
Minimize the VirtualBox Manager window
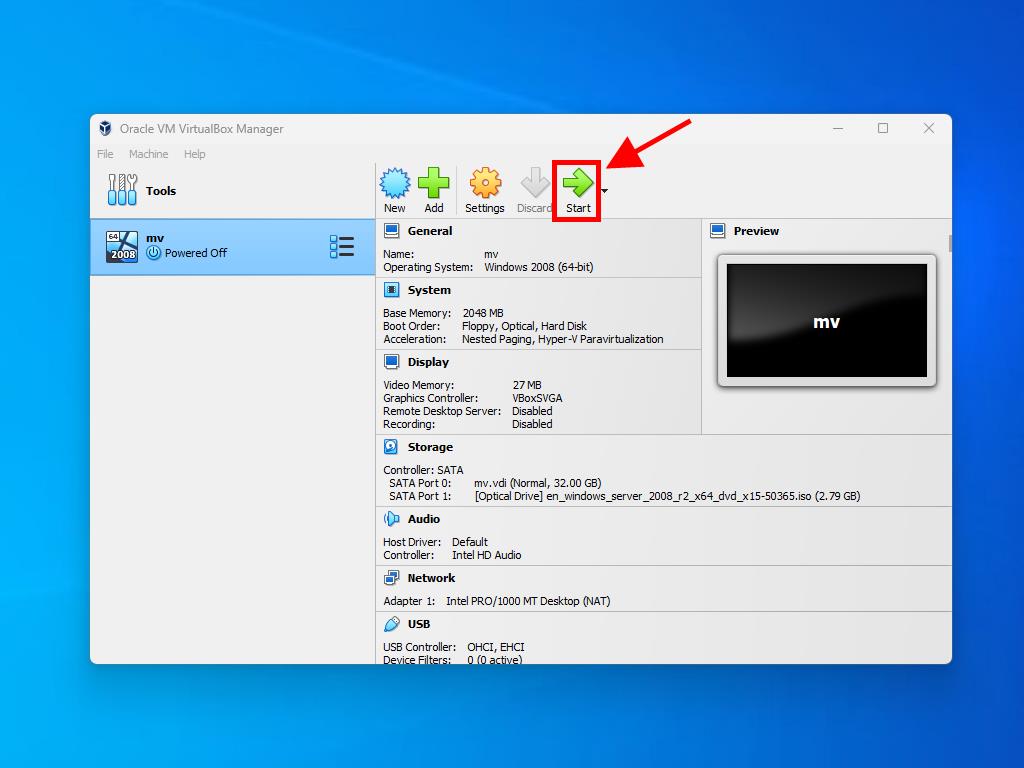point(838,129)
